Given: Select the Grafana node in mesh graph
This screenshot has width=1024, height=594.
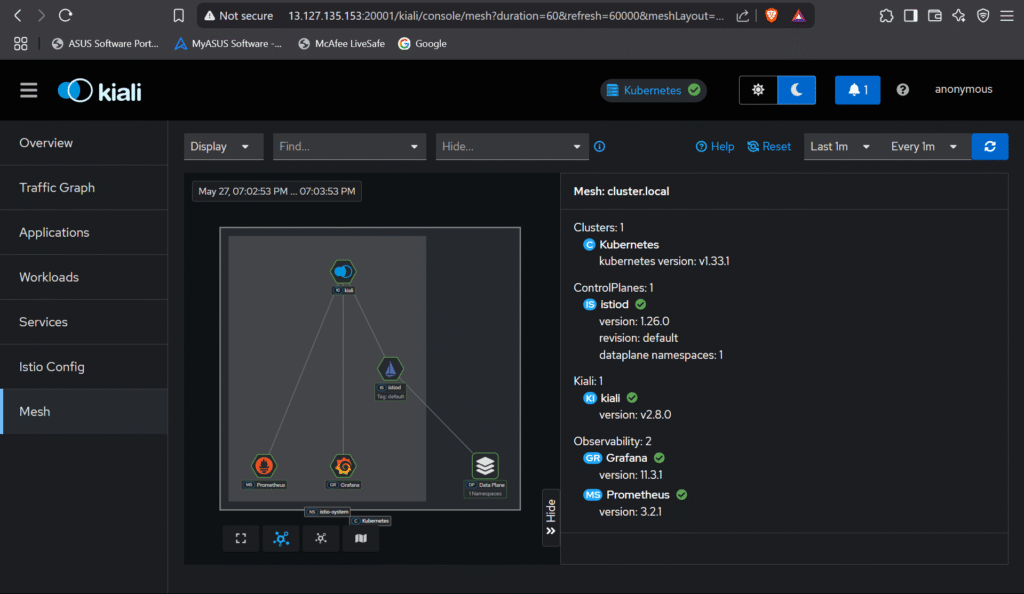Looking at the screenshot, I should click(x=343, y=466).
